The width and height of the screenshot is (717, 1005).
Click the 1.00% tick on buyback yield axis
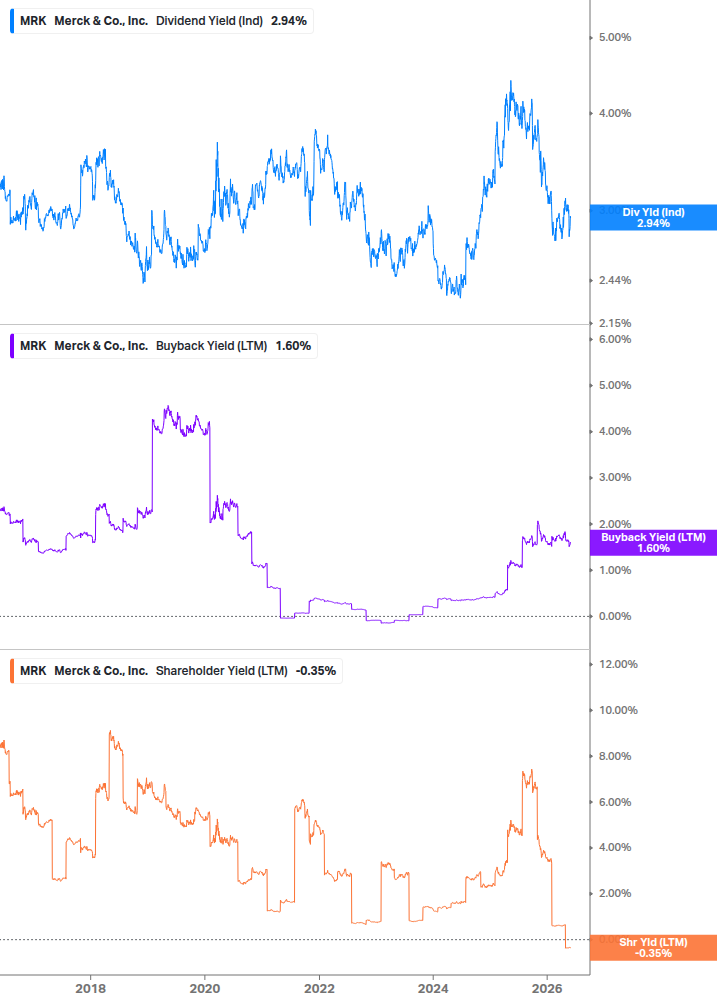615,570
